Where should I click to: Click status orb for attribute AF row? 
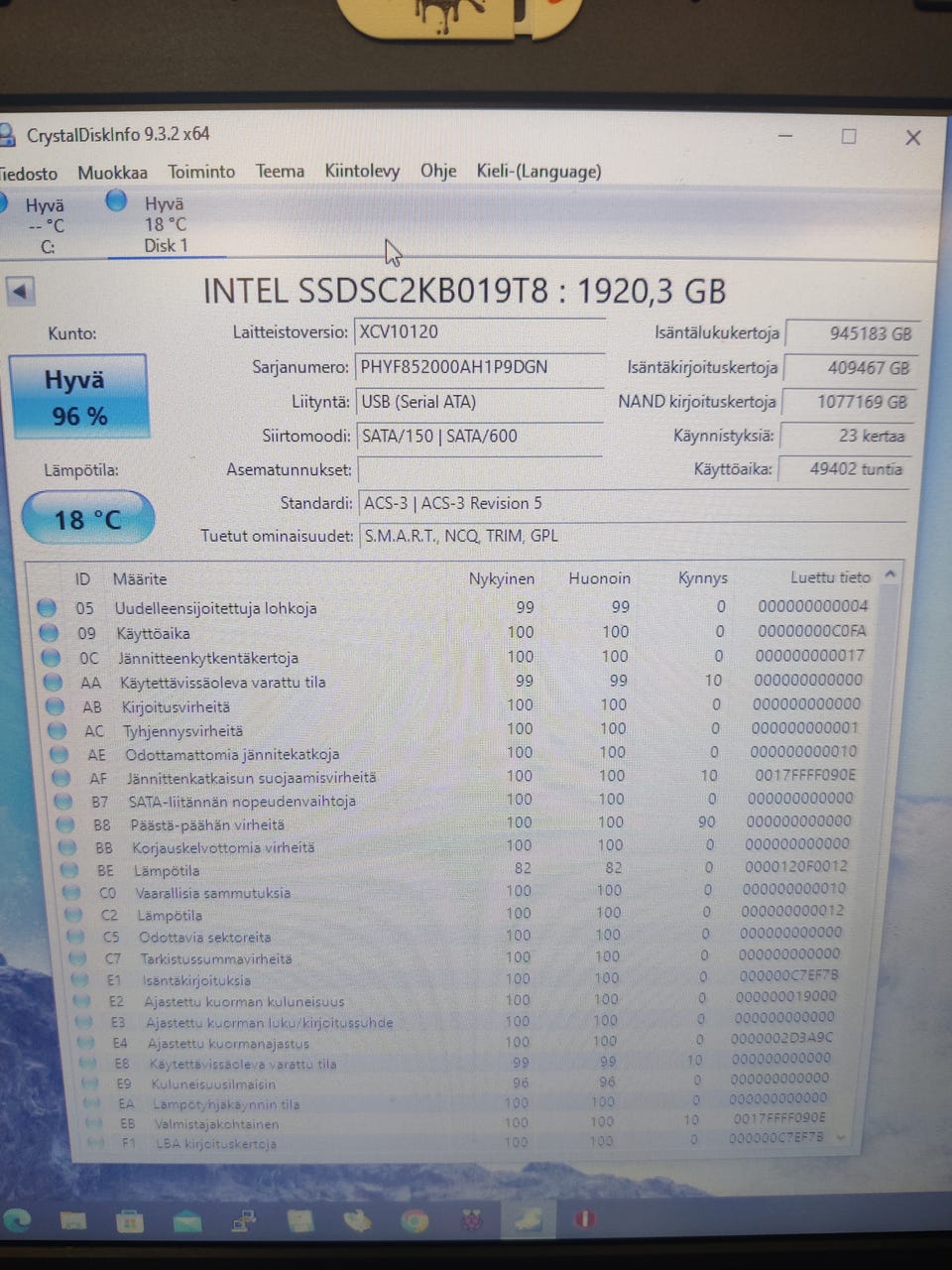pyautogui.click(x=61, y=778)
